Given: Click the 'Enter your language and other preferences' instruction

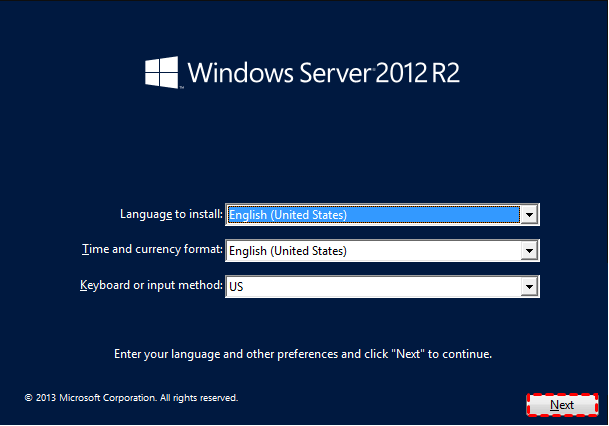Looking at the screenshot, I should [303, 354].
